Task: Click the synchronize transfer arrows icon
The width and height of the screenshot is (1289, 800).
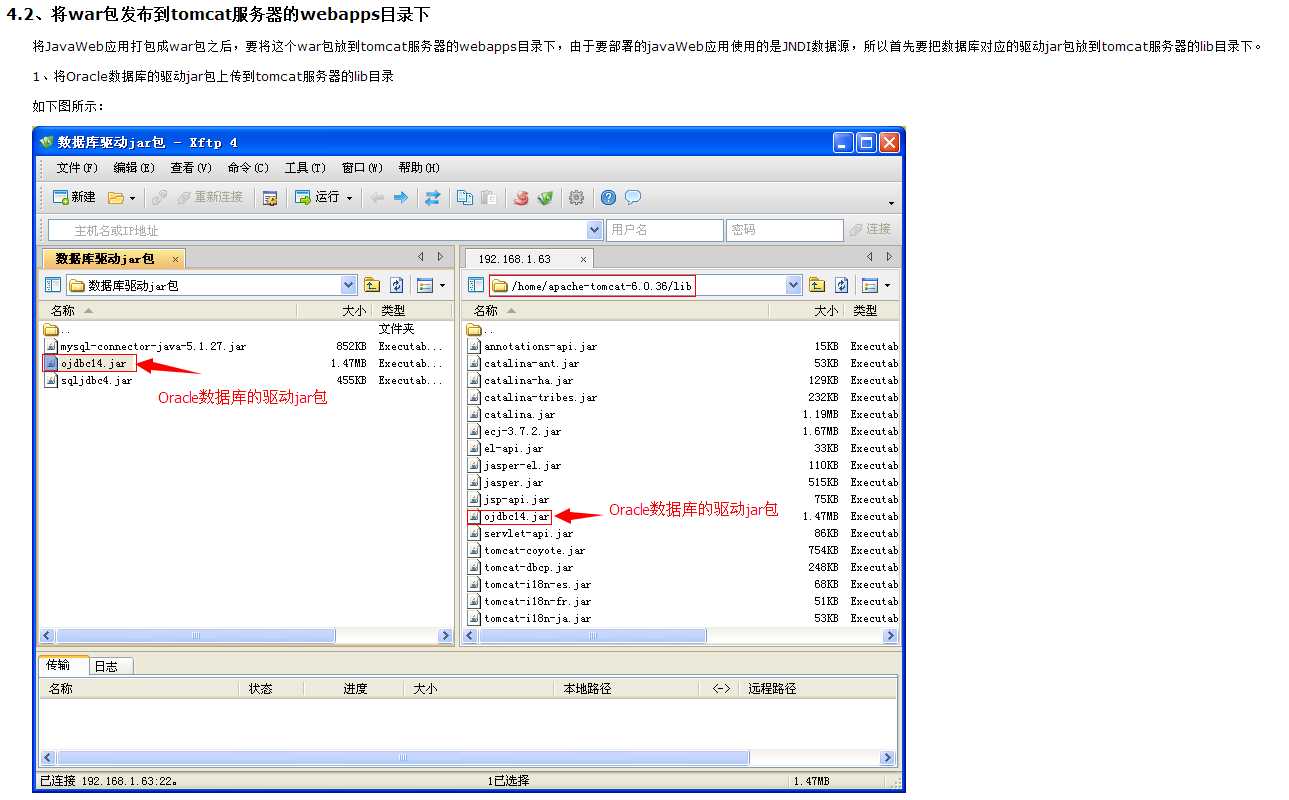Action: click(x=432, y=198)
